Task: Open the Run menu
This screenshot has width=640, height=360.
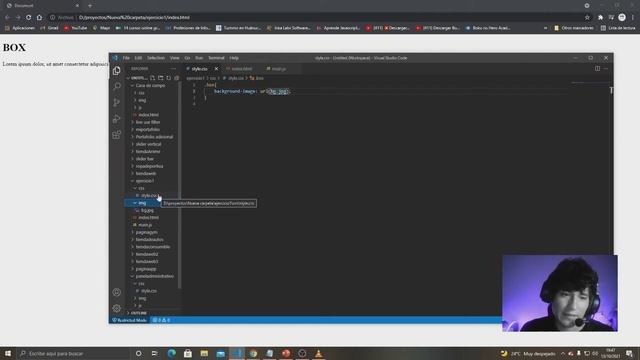Action: pyautogui.click(x=199, y=58)
